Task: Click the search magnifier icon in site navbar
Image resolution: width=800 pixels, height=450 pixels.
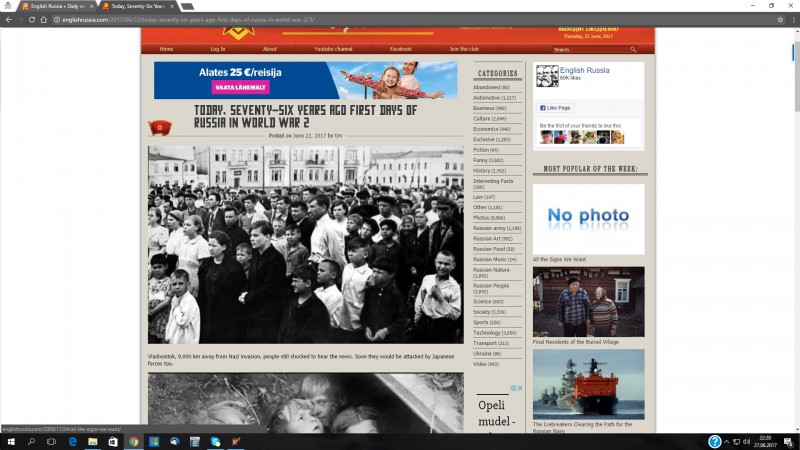Action: point(633,49)
